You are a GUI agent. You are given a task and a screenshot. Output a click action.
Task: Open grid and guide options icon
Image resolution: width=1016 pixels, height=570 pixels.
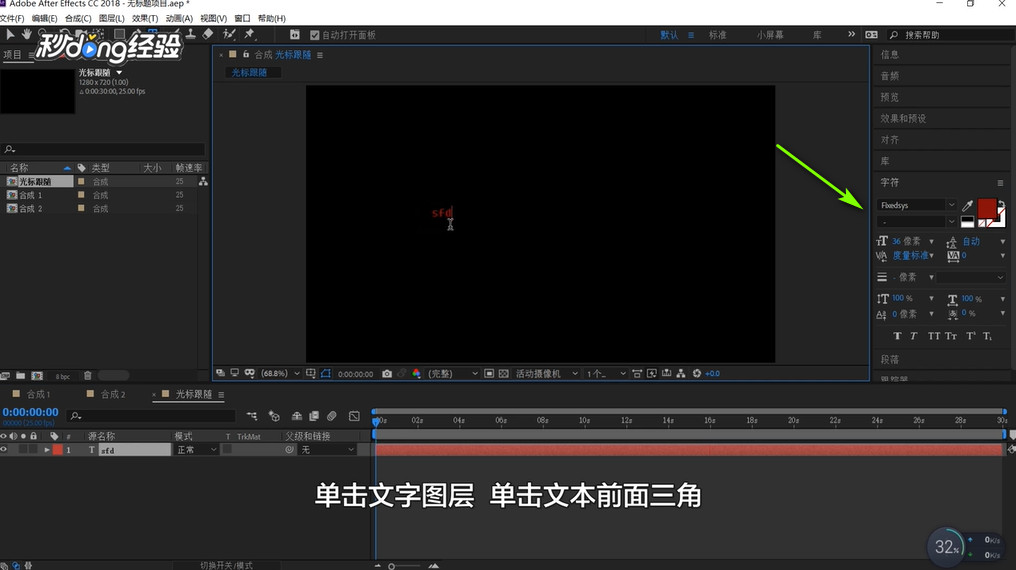tap(311, 374)
